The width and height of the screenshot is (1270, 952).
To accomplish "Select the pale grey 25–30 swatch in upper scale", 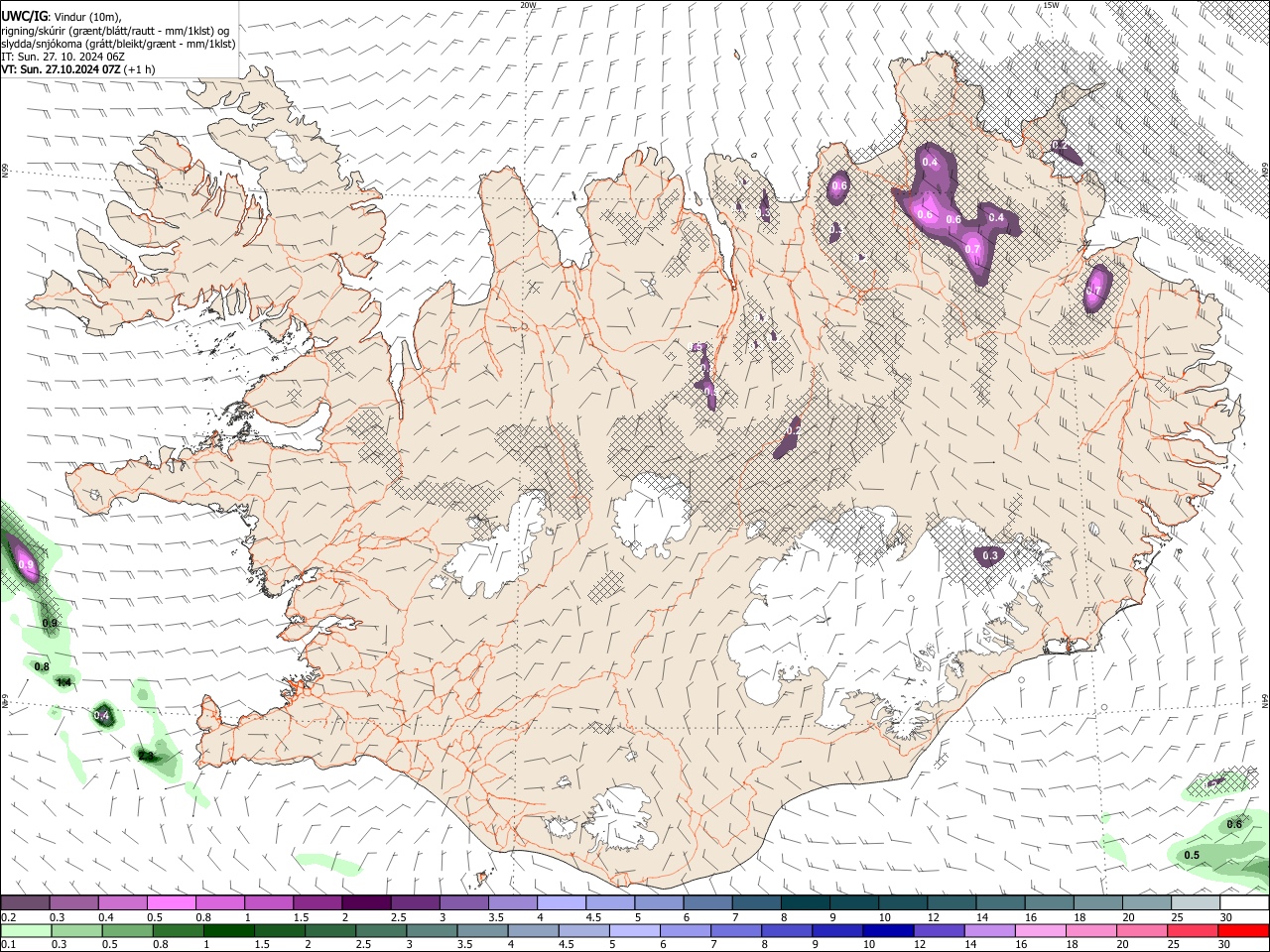I will (1196, 902).
